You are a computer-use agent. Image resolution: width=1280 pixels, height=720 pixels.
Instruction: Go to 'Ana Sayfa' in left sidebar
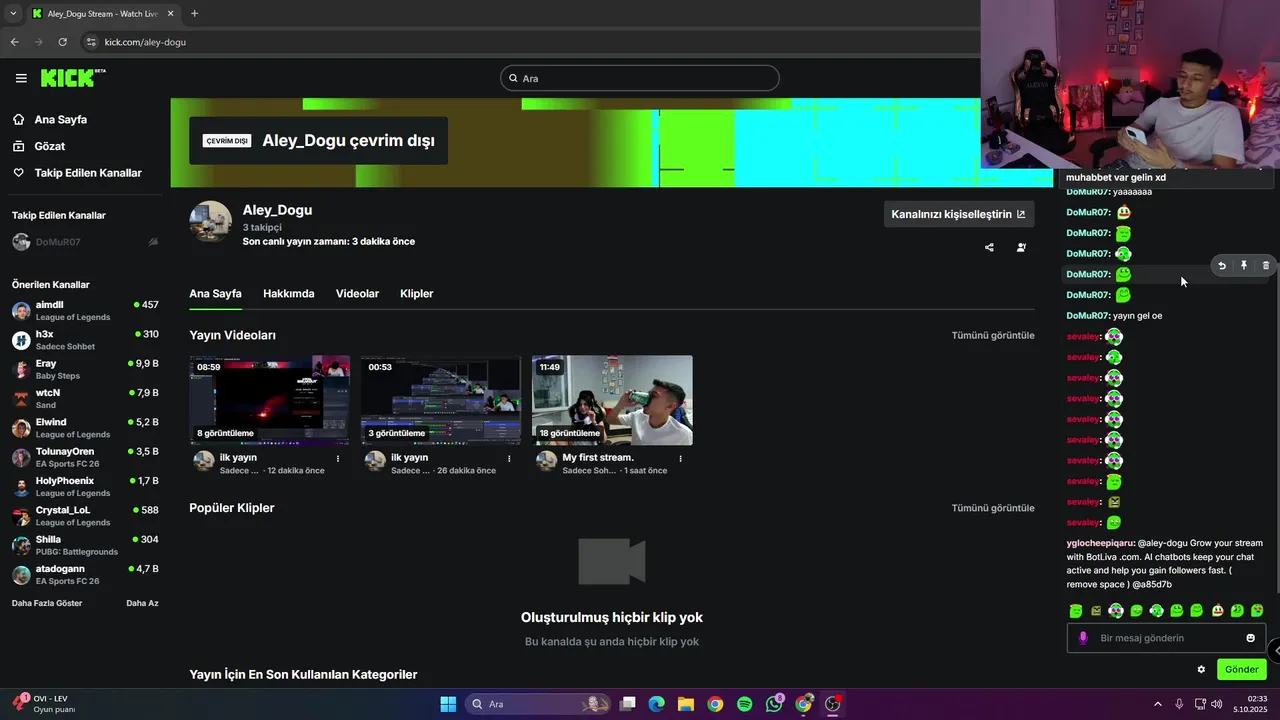click(x=60, y=119)
